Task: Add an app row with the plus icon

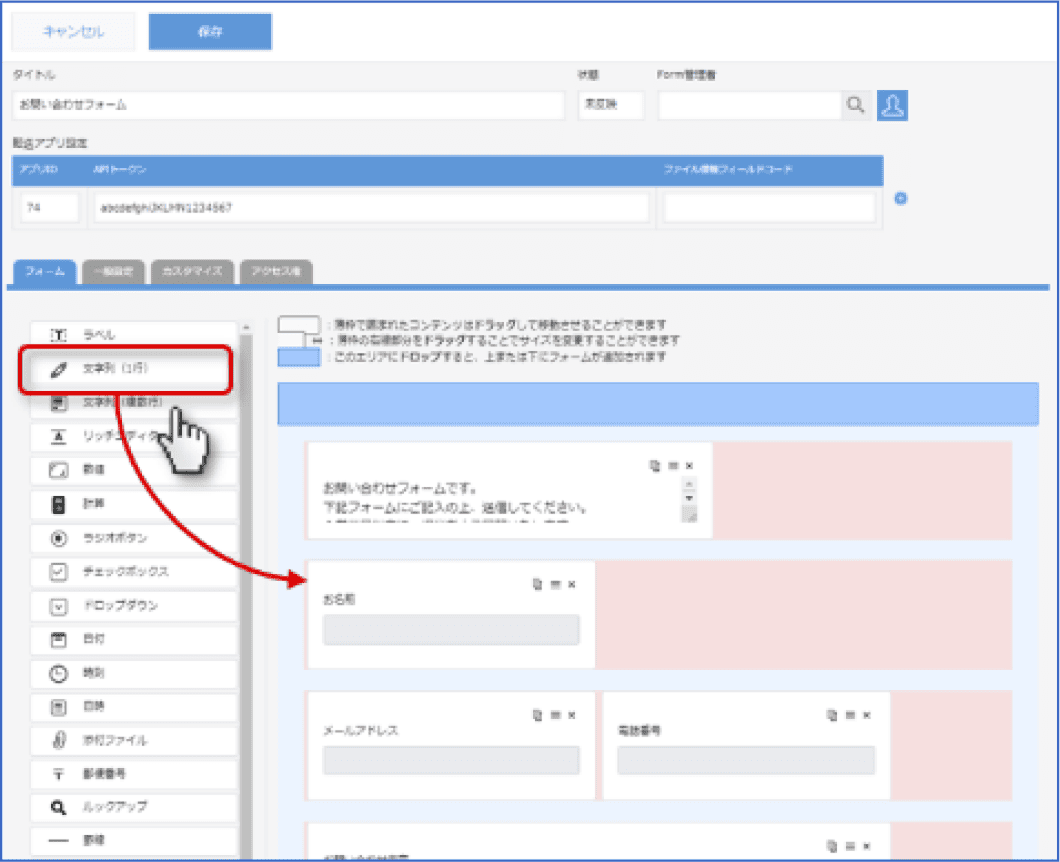Action: (900, 199)
